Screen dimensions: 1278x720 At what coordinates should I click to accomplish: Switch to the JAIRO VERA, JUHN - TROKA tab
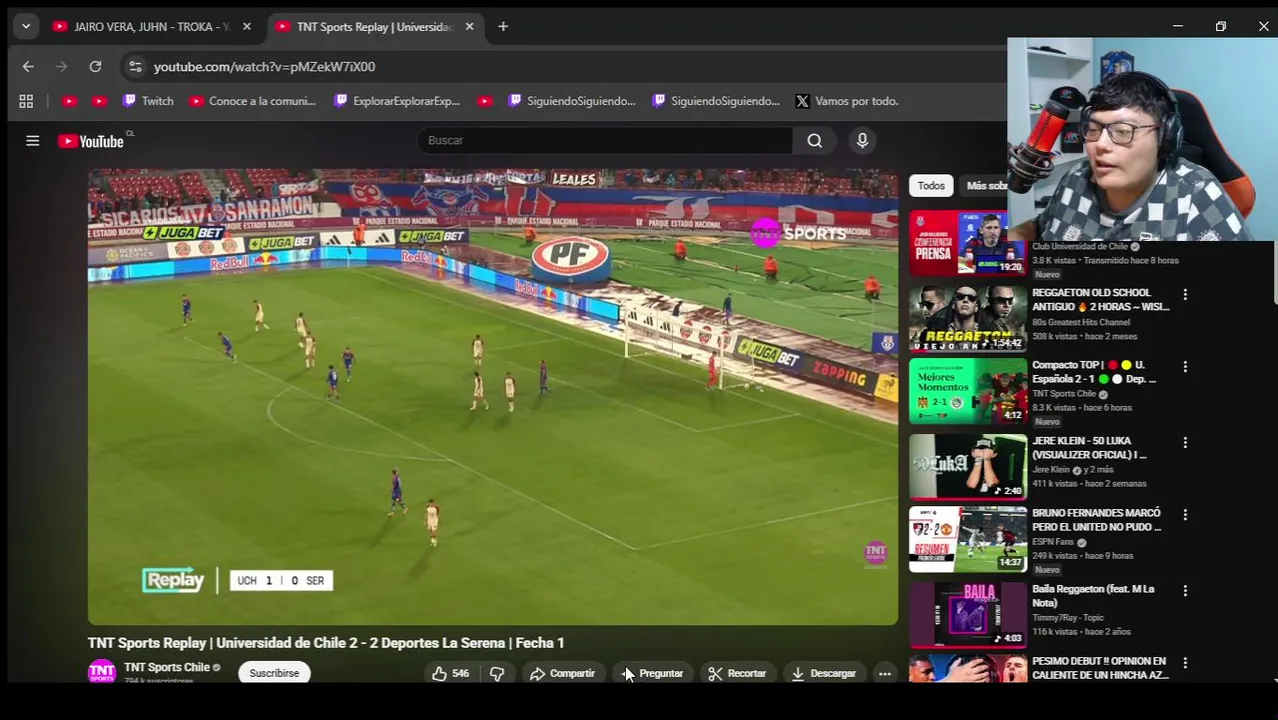click(x=149, y=27)
